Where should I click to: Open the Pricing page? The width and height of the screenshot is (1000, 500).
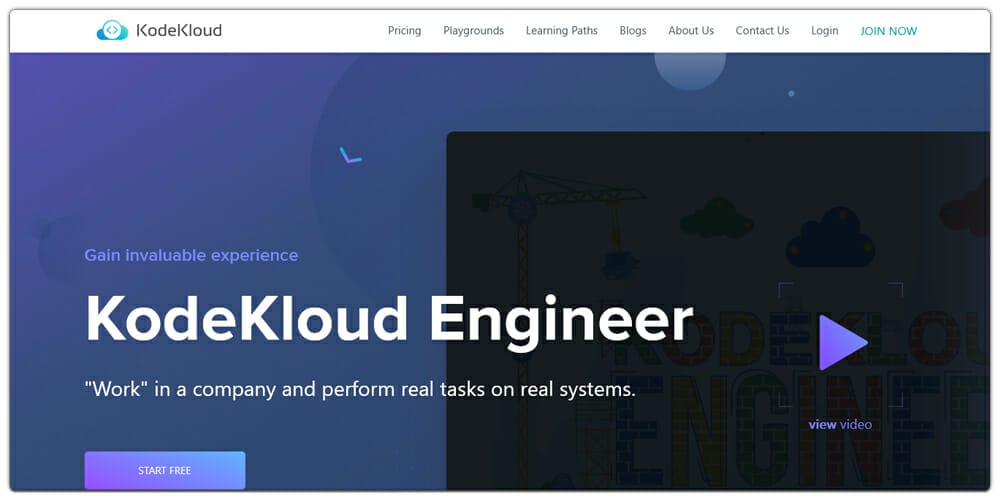click(x=404, y=31)
